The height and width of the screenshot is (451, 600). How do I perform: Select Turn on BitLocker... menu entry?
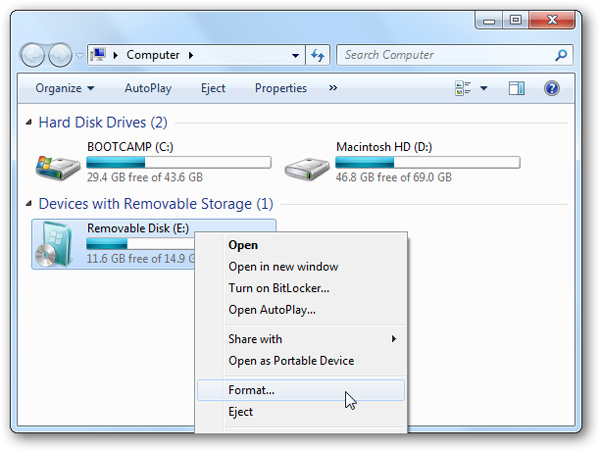(279, 288)
